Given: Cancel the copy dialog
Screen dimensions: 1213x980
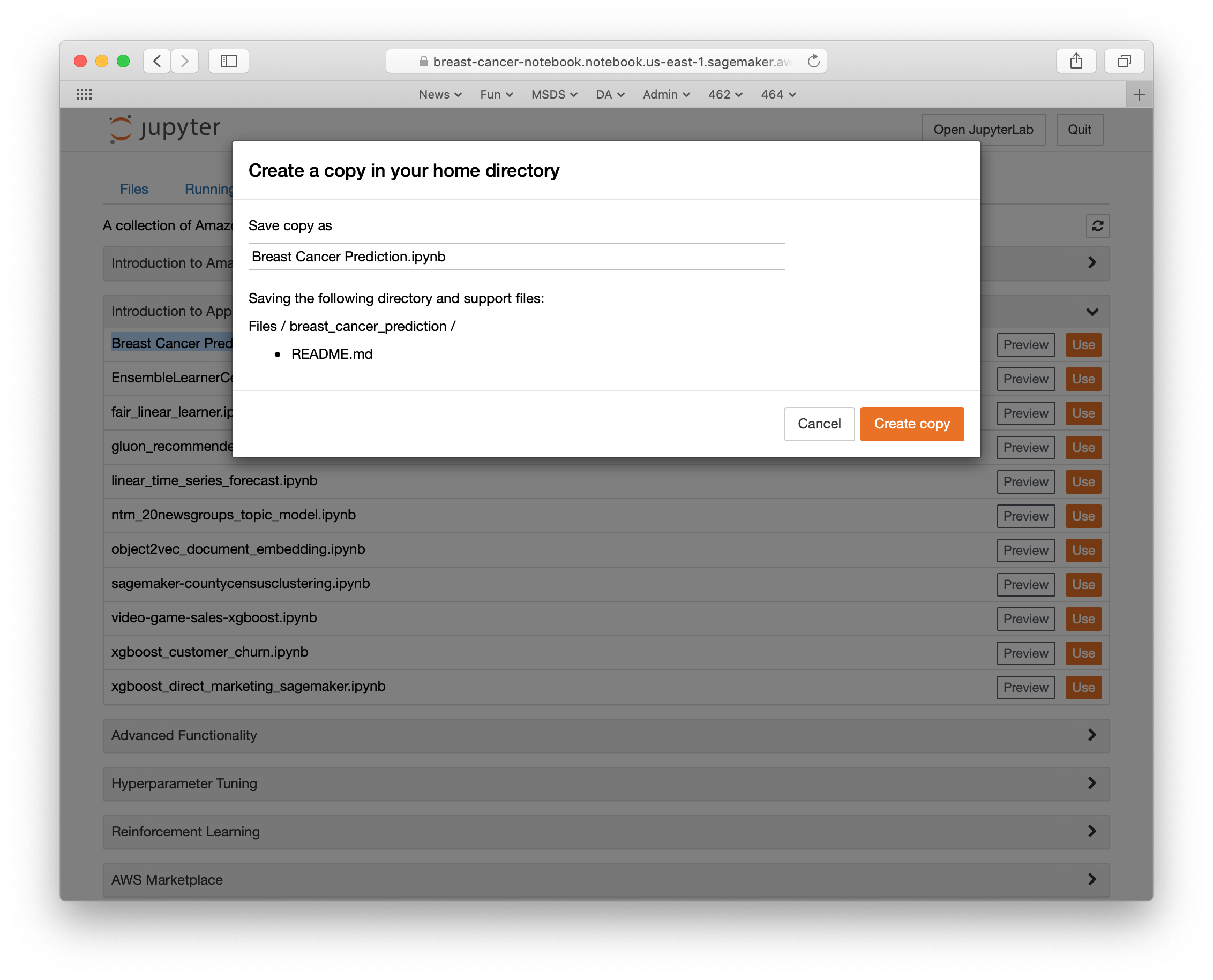Looking at the screenshot, I should 819,424.
